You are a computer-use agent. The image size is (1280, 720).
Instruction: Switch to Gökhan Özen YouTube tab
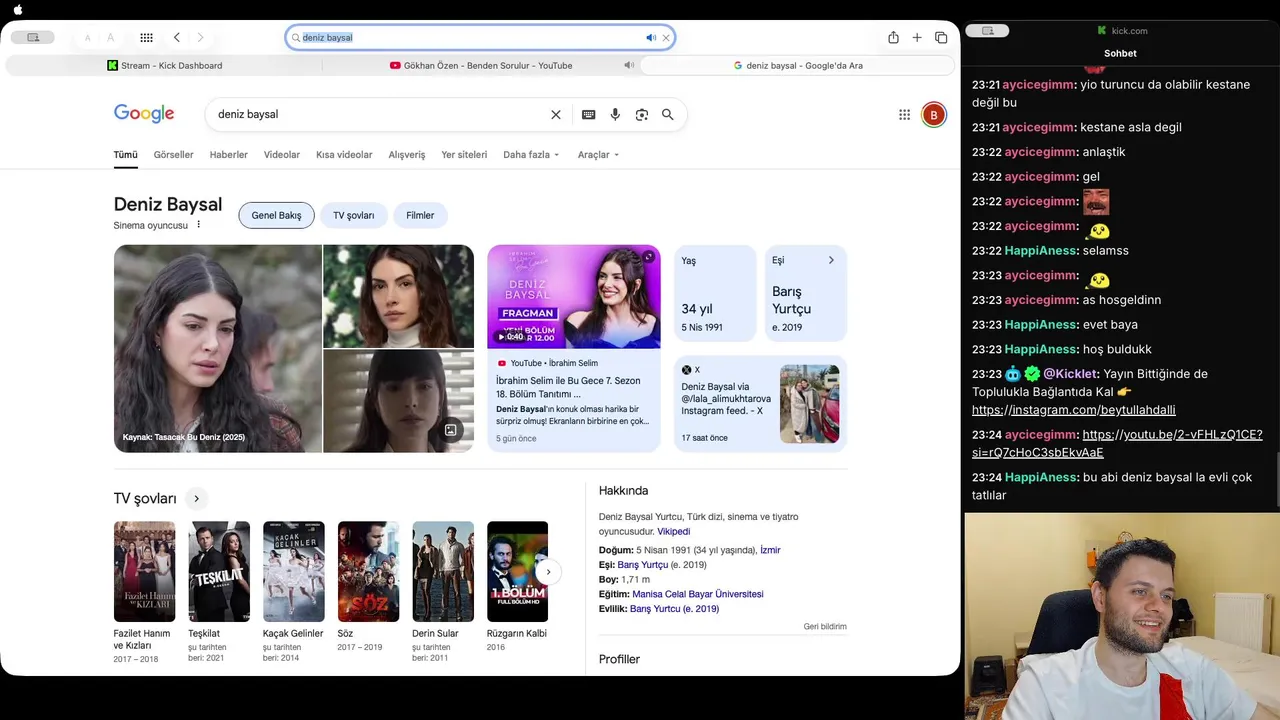[481, 65]
